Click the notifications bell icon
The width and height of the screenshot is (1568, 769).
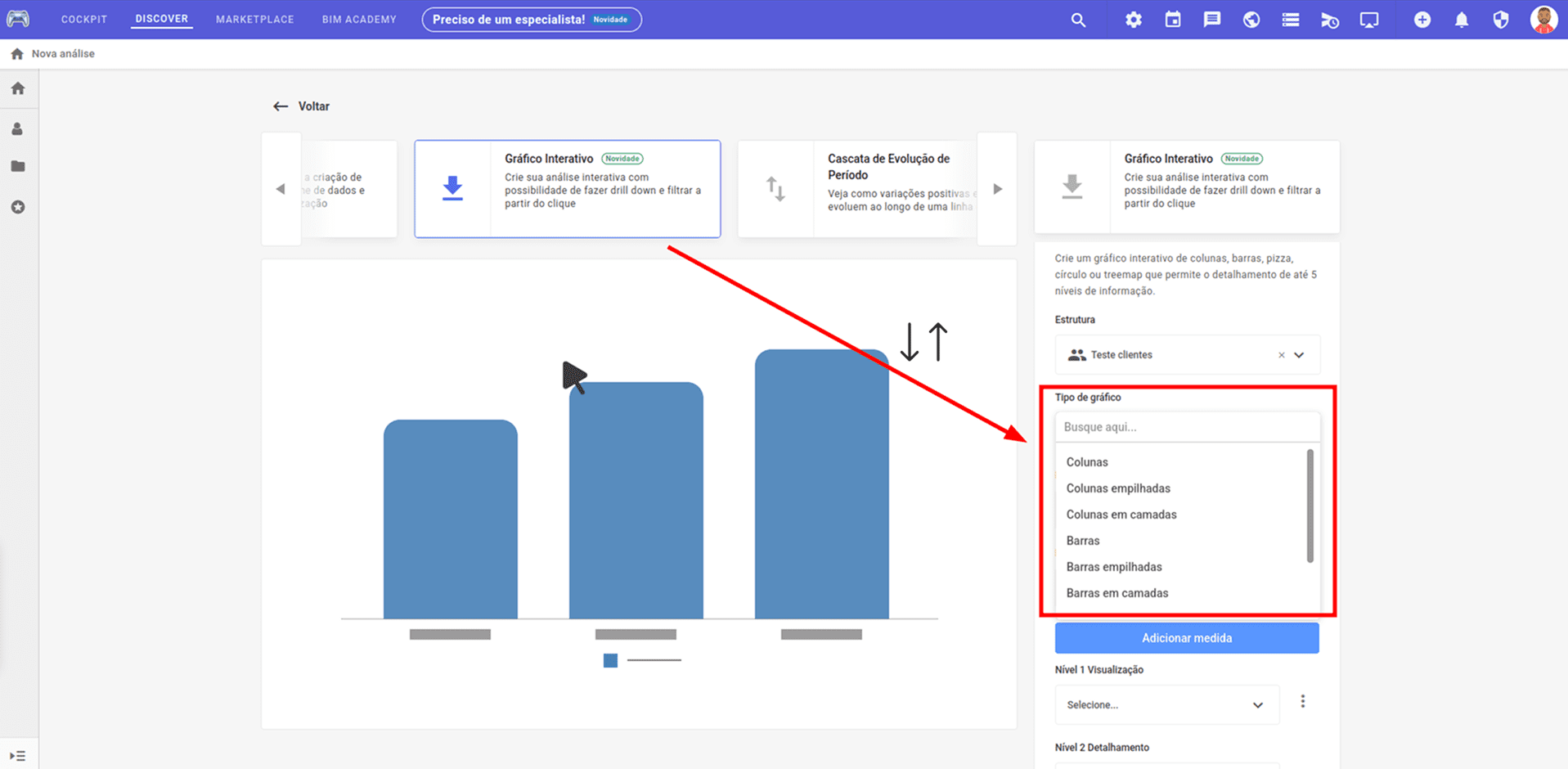1461,20
